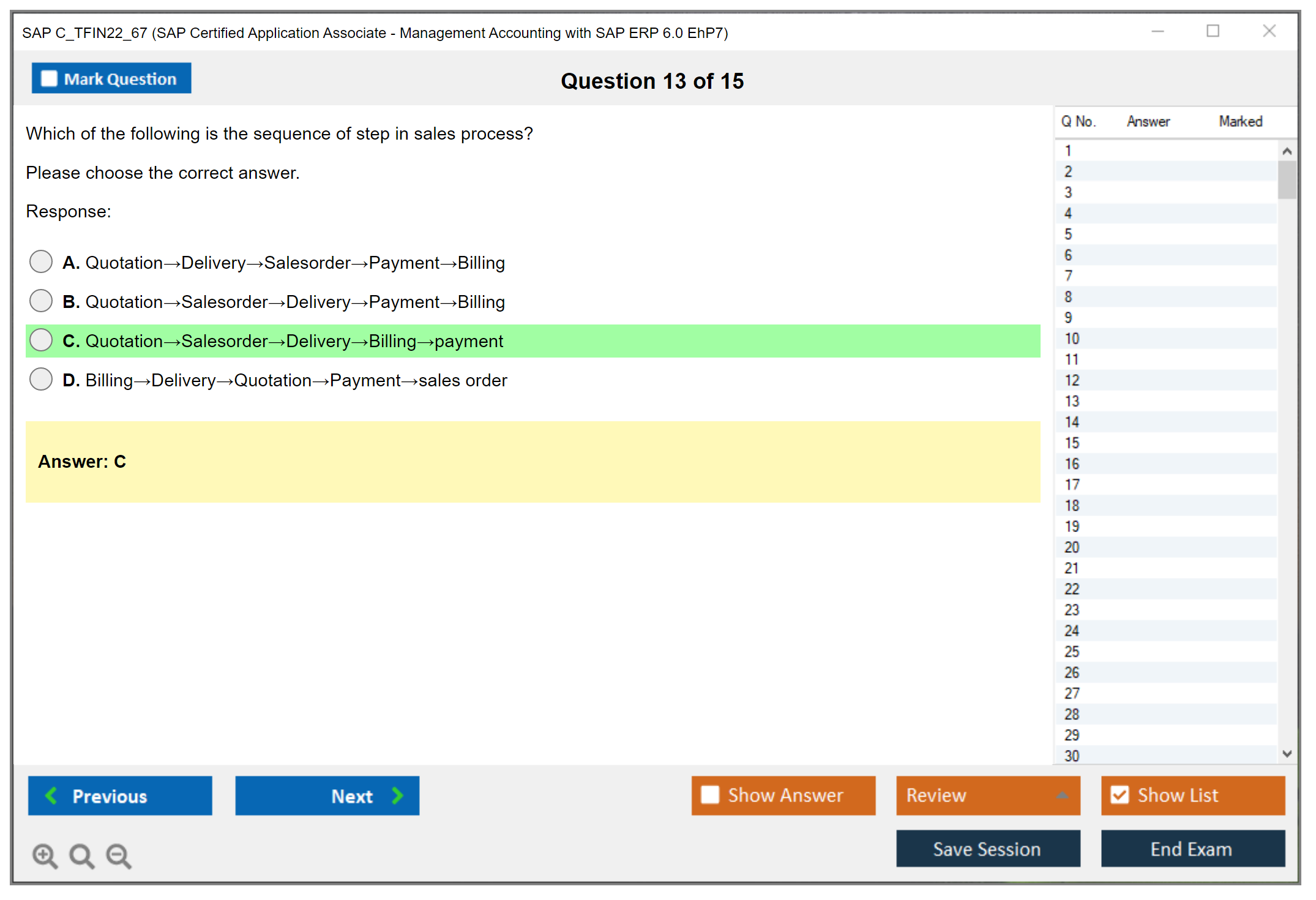Enable the Show Answer checkbox
Image resolution: width=1316 pixels, height=900 pixels.
tap(710, 795)
